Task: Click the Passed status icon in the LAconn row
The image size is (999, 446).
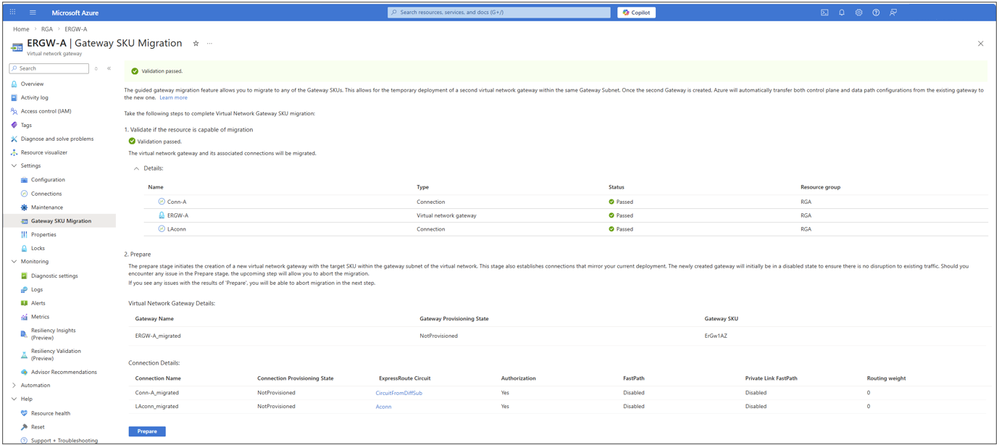Action: tap(612, 229)
